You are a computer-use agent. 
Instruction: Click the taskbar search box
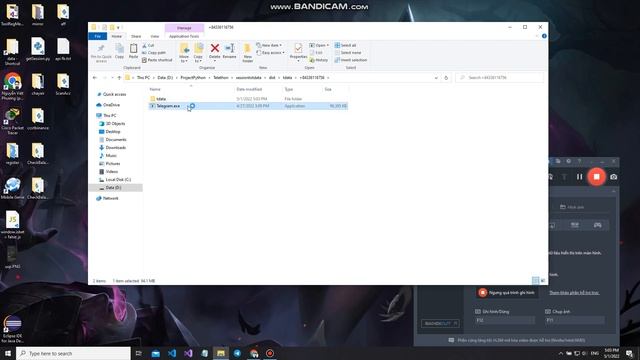point(73,353)
